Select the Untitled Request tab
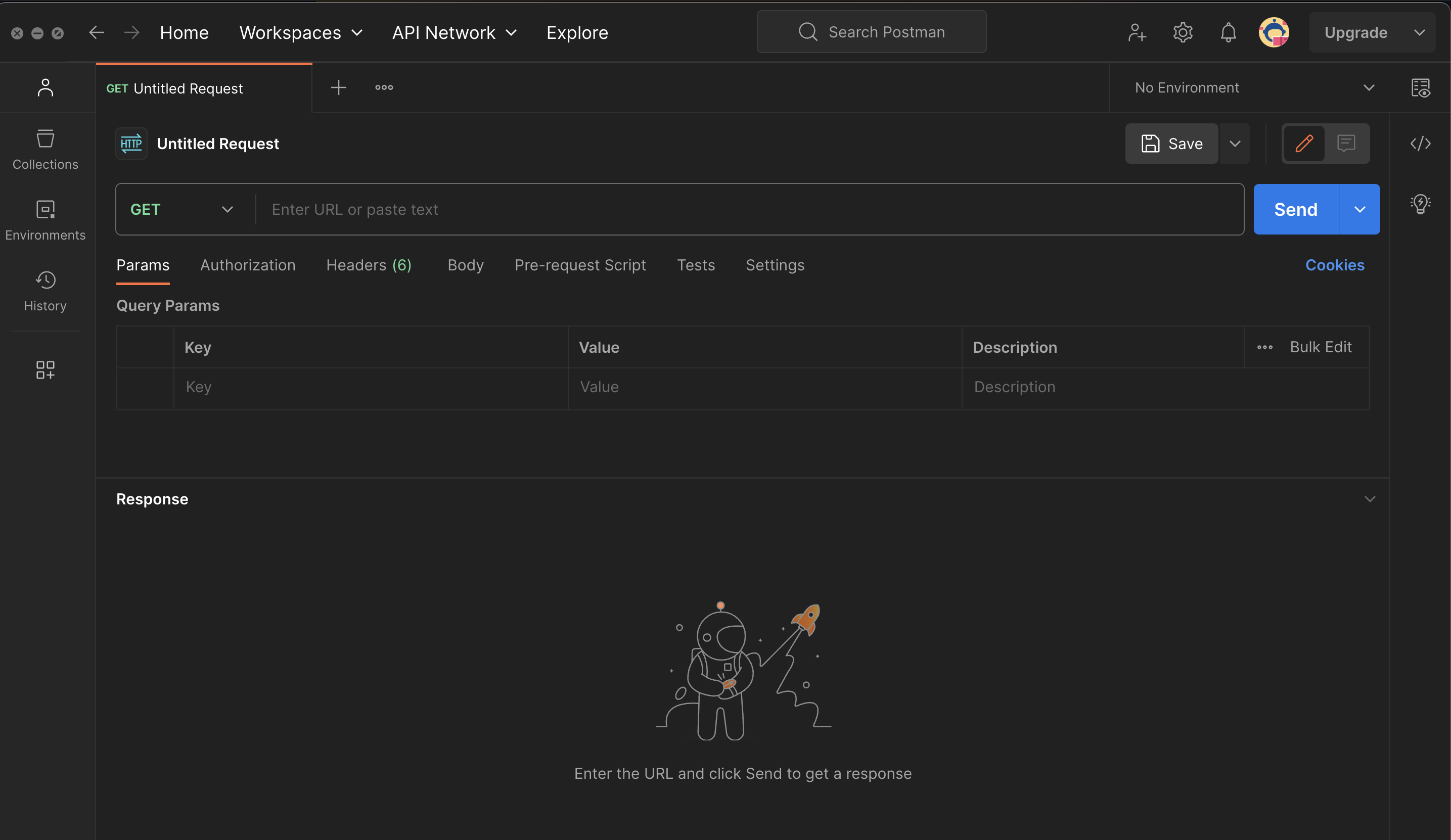 point(204,88)
